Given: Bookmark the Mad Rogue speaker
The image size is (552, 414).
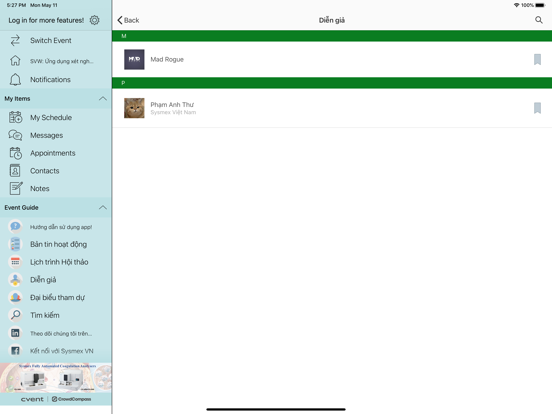Looking at the screenshot, I should point(537,59).
